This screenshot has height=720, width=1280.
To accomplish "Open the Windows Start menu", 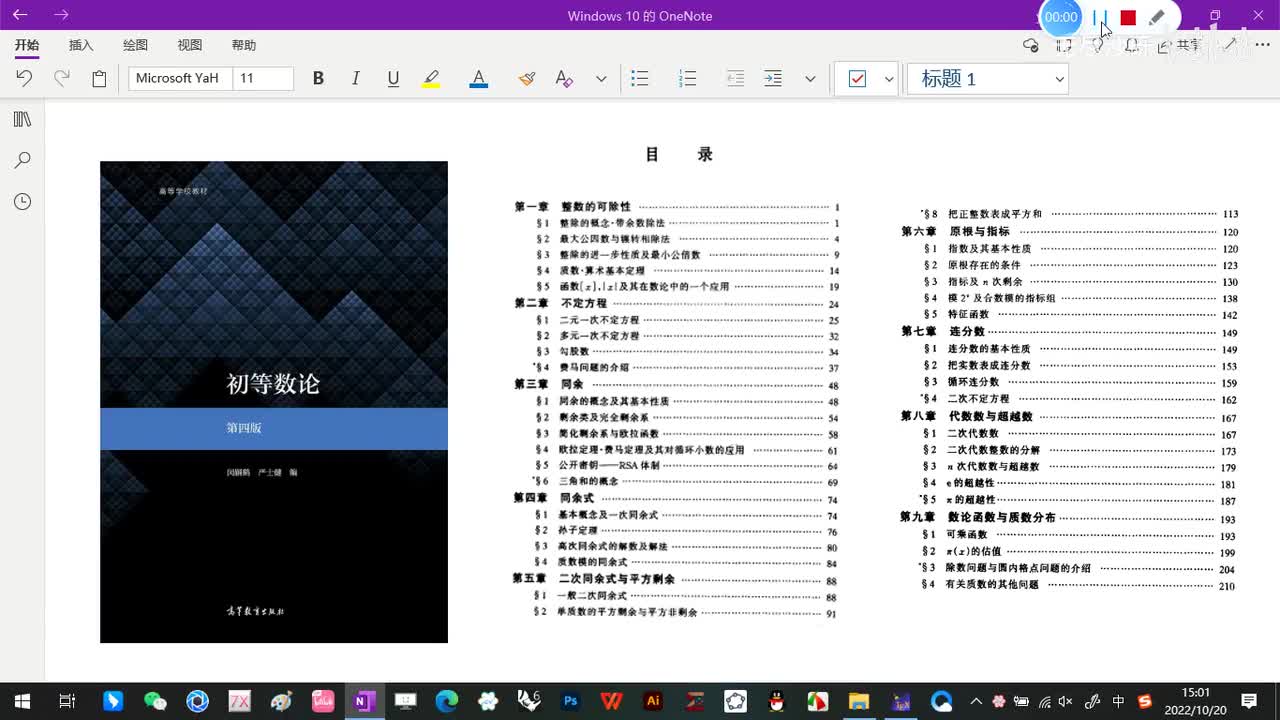I will coord(22,701).
